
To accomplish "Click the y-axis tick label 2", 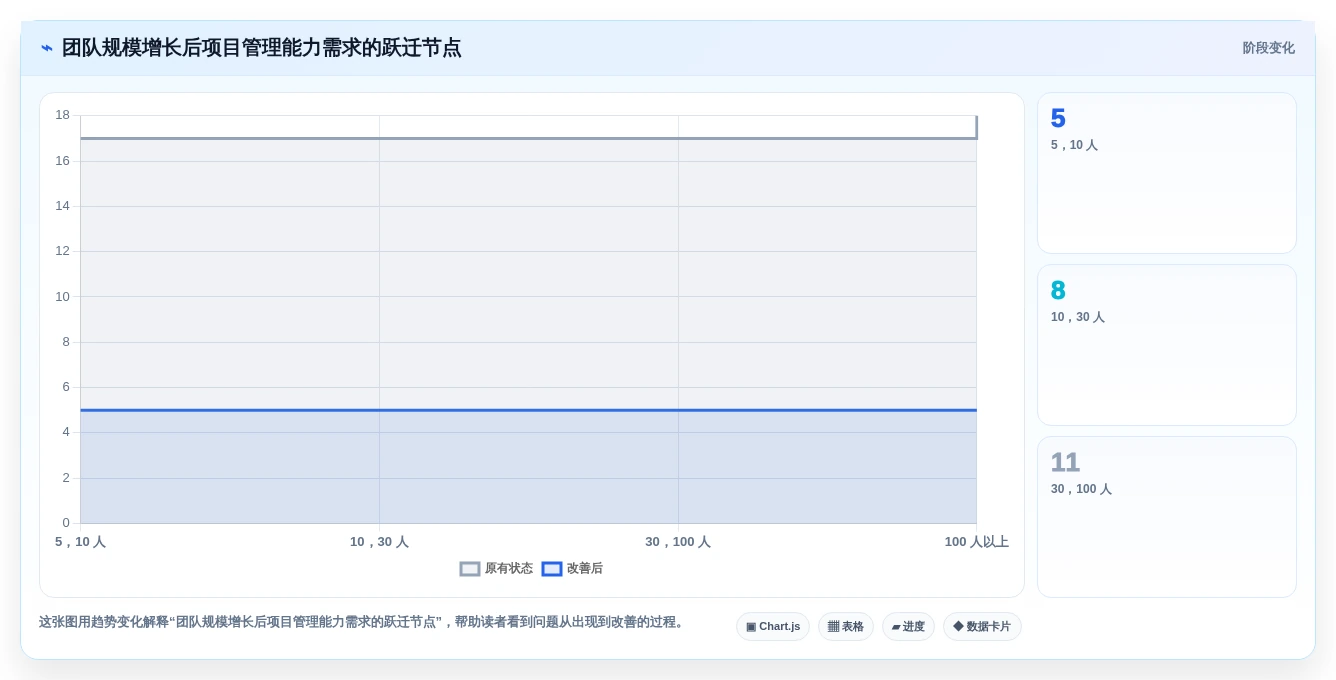I will coord(66,478).
